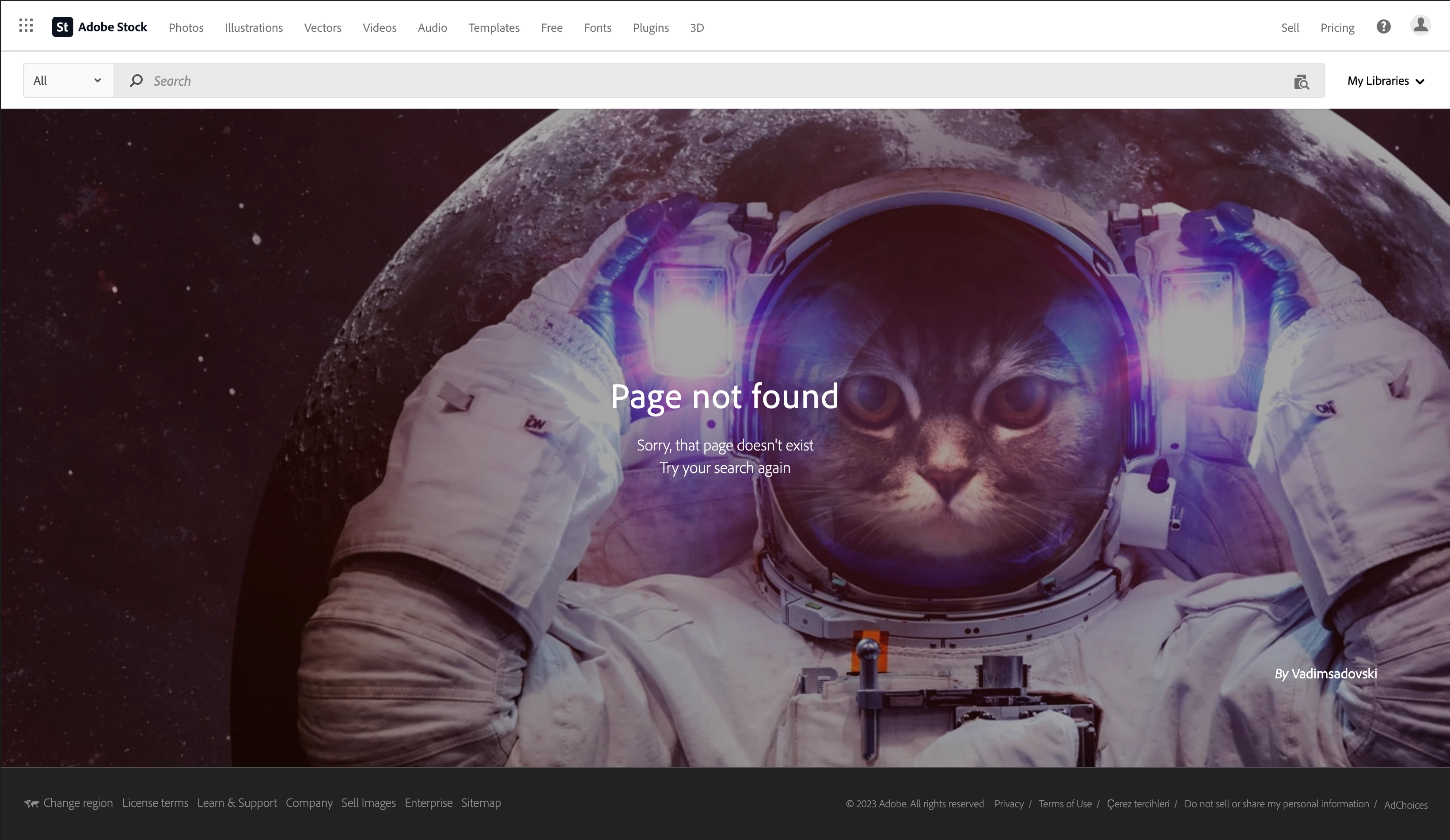Click the Adobe Stock St logo
Viewport: 1450px width, 840px height.
point(62,27)
